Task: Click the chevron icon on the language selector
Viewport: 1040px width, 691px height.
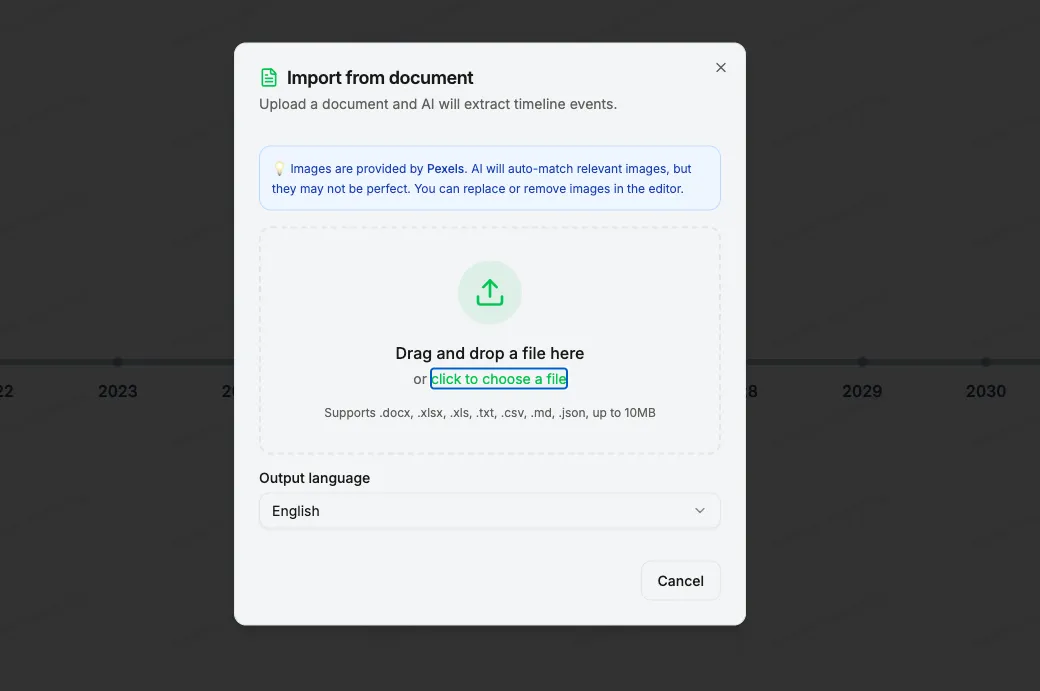Action: point(700,510)
